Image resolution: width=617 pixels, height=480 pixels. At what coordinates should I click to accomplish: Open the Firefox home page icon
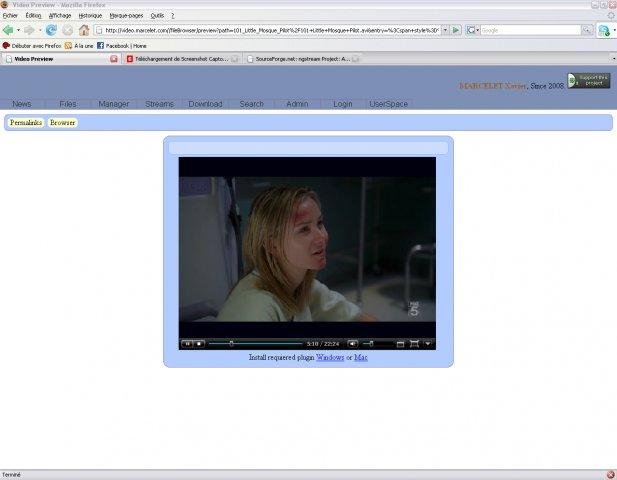pyautogui.click(x=84, y=30)
